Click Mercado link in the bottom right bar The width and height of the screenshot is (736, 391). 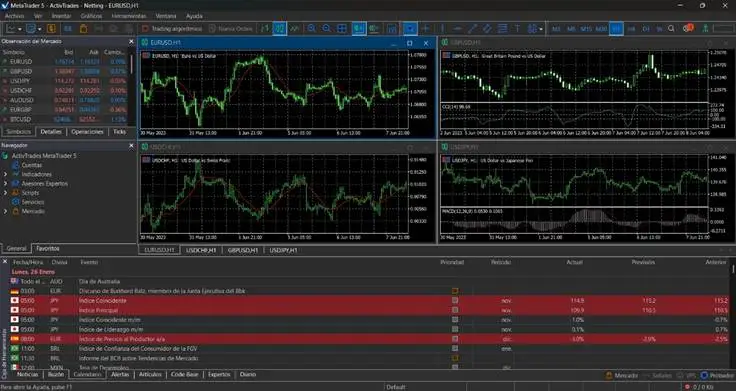(622, 376)
